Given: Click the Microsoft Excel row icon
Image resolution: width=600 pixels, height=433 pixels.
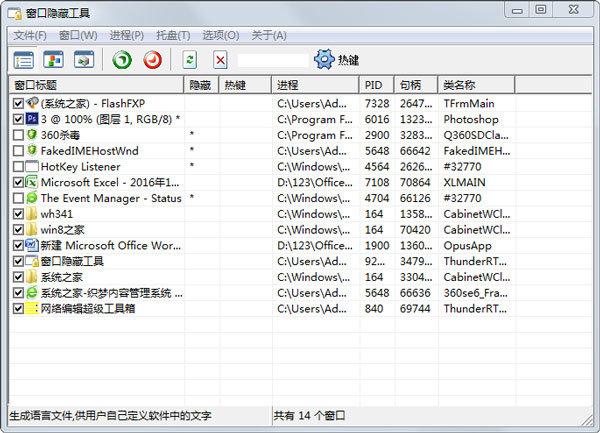Looking at the screenshot, I should [x=32, y=182].
